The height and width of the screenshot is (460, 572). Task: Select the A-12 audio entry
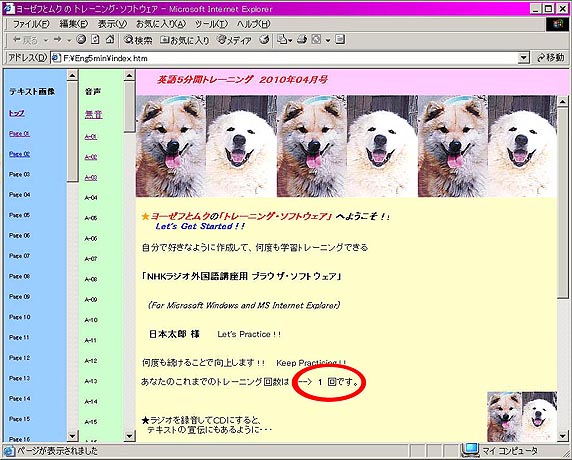pos(90,361)
